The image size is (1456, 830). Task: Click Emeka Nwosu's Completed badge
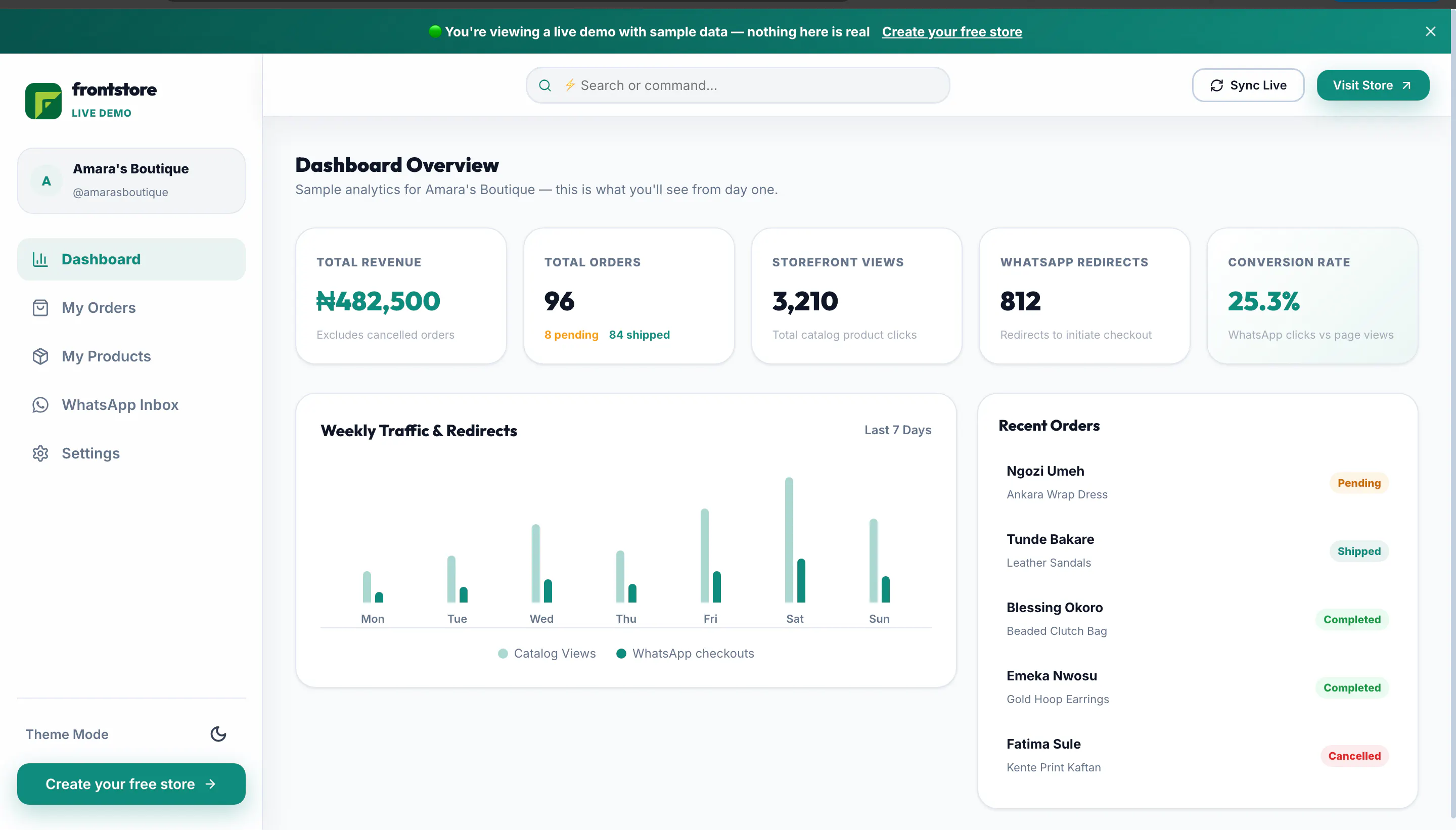pyautogui.click(x=1352, y=688)
